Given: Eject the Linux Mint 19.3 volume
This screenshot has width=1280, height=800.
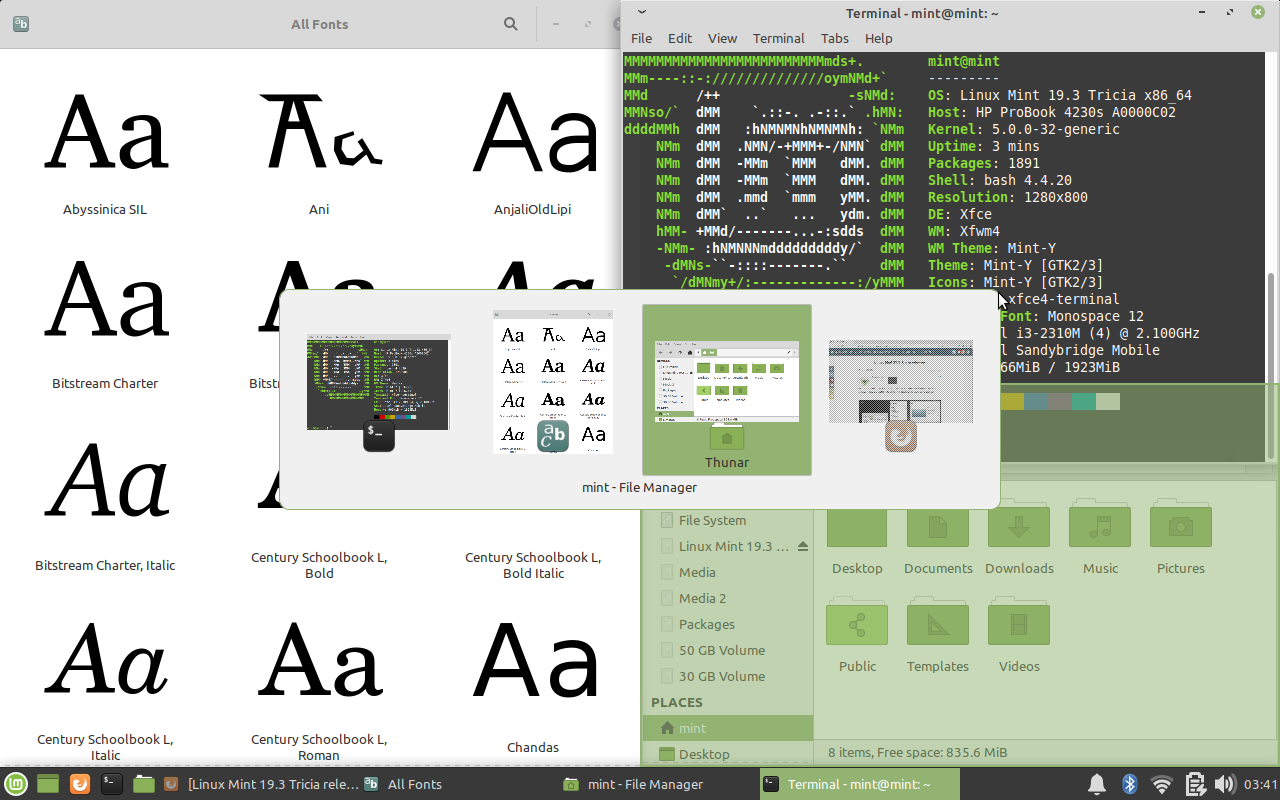Looking at the screenshot, I should coord(803,546).
